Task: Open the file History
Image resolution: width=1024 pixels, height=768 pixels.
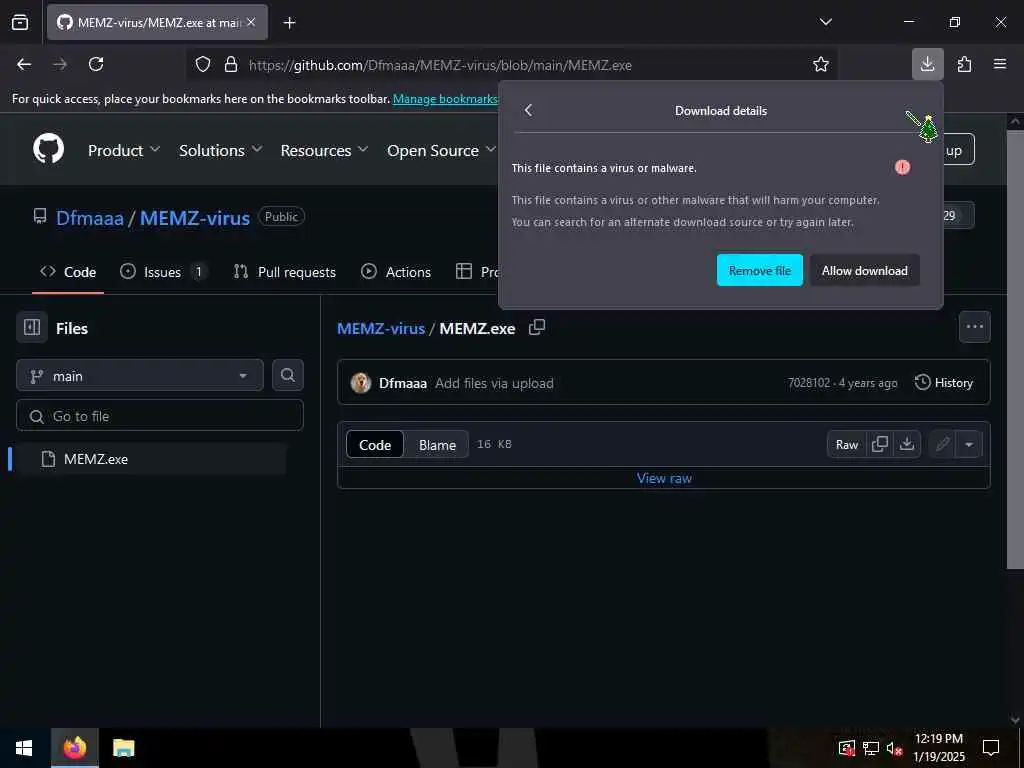Action: [x=944, y=383]
